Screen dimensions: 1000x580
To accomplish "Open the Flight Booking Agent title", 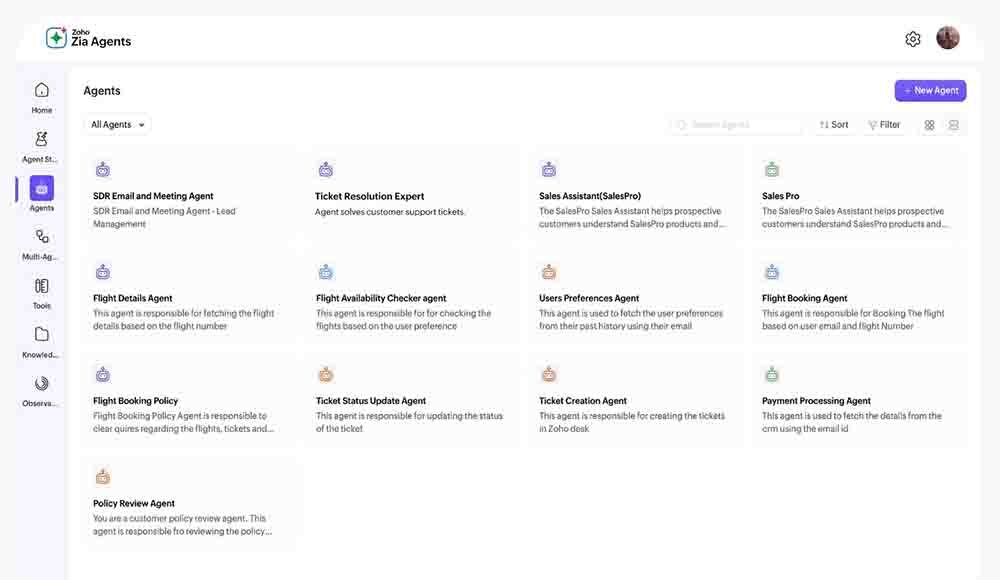I will click(804, 298).
